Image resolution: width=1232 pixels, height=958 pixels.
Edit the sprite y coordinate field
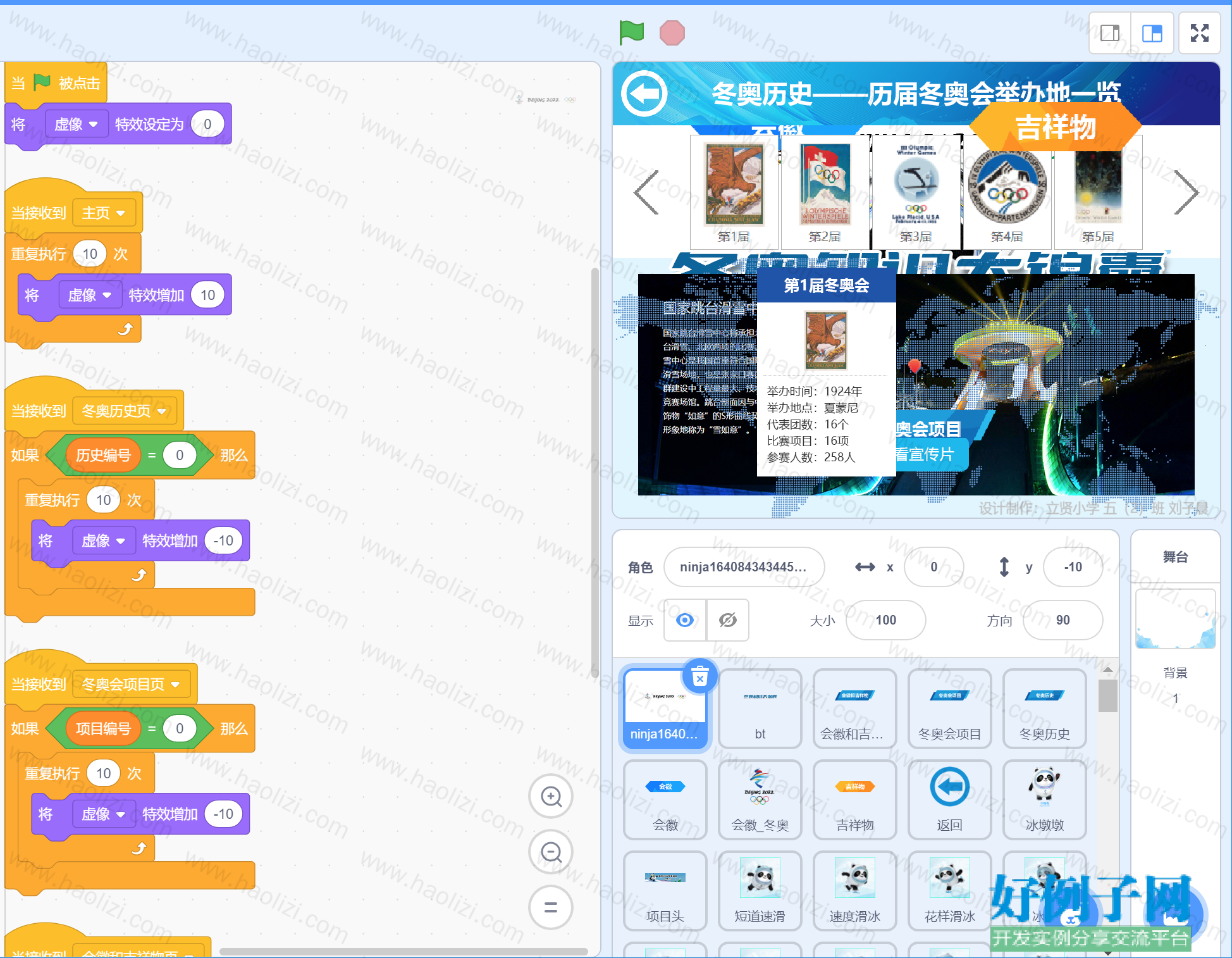(x=1073, y=567)
